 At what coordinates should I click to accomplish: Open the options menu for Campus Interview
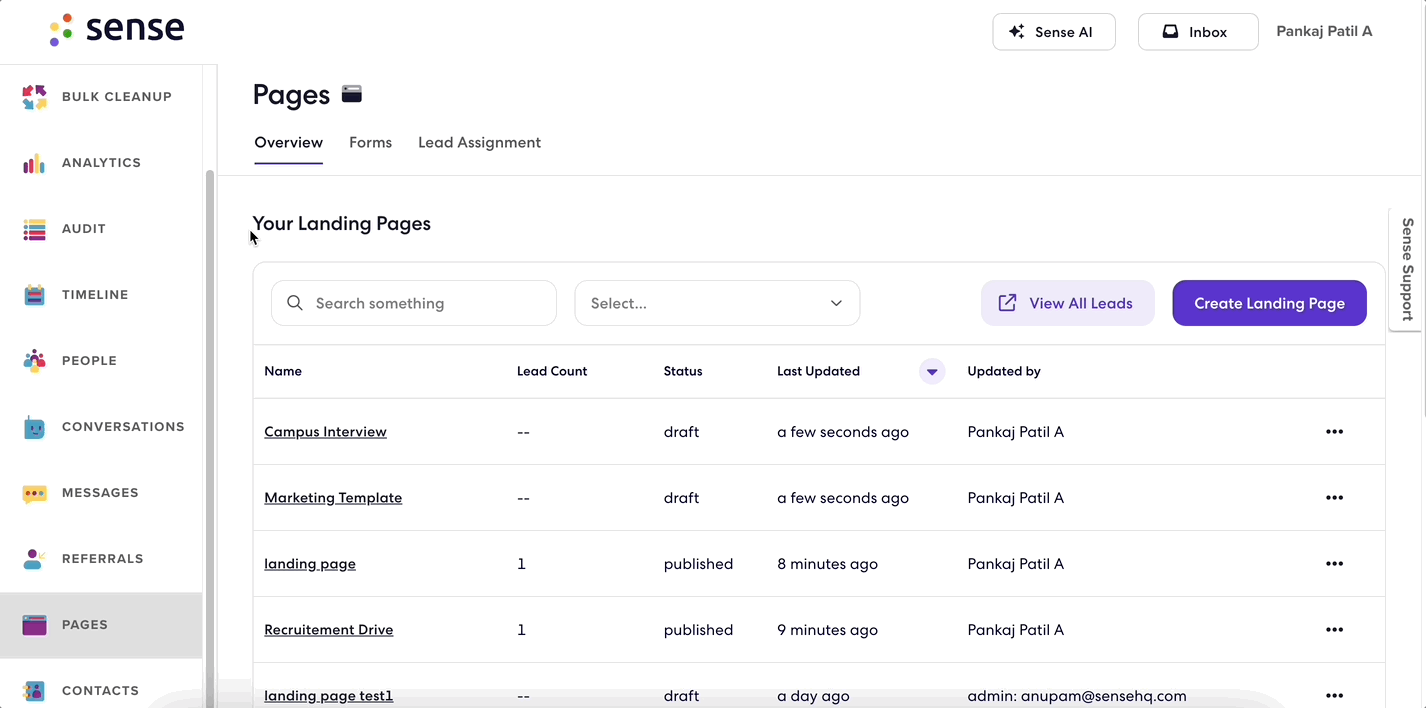click(1334, 432)
